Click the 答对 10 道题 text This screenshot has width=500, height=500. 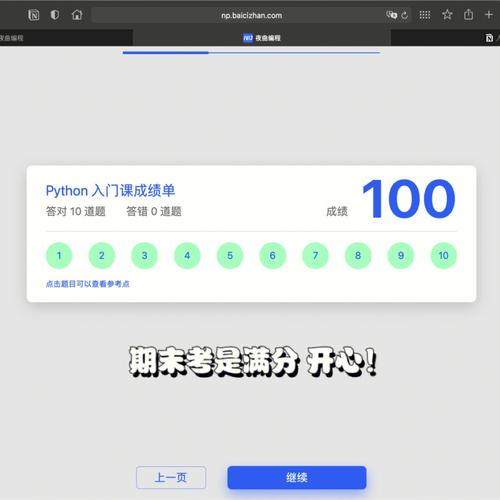click(76, 211)
